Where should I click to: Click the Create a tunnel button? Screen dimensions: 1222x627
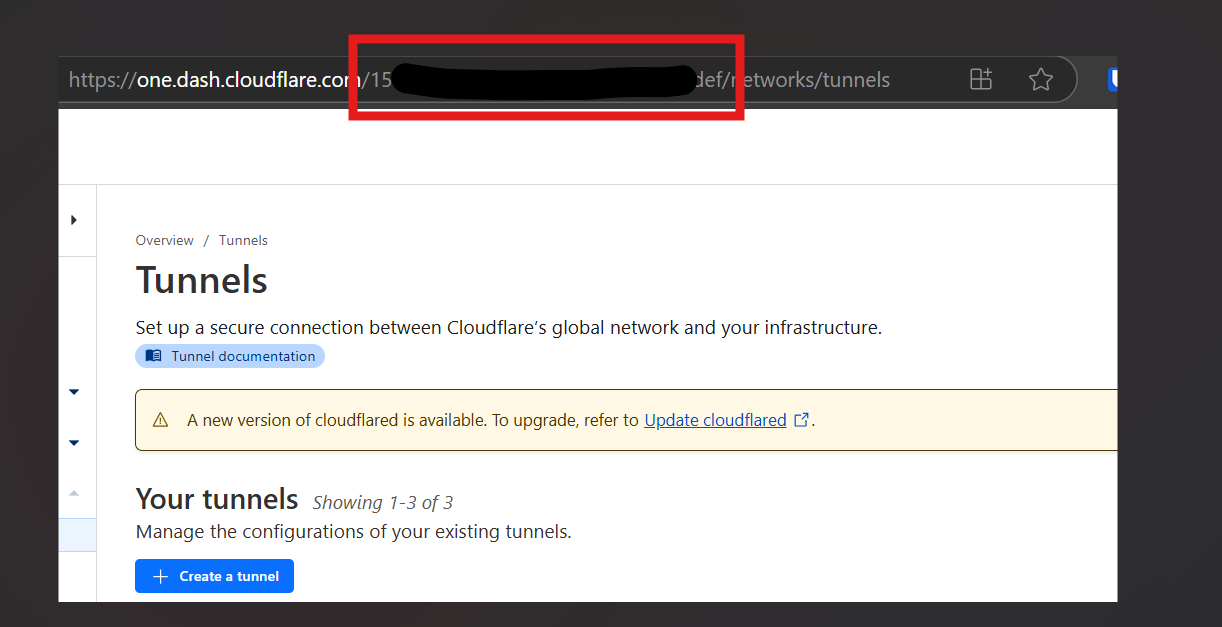[214, 576]
